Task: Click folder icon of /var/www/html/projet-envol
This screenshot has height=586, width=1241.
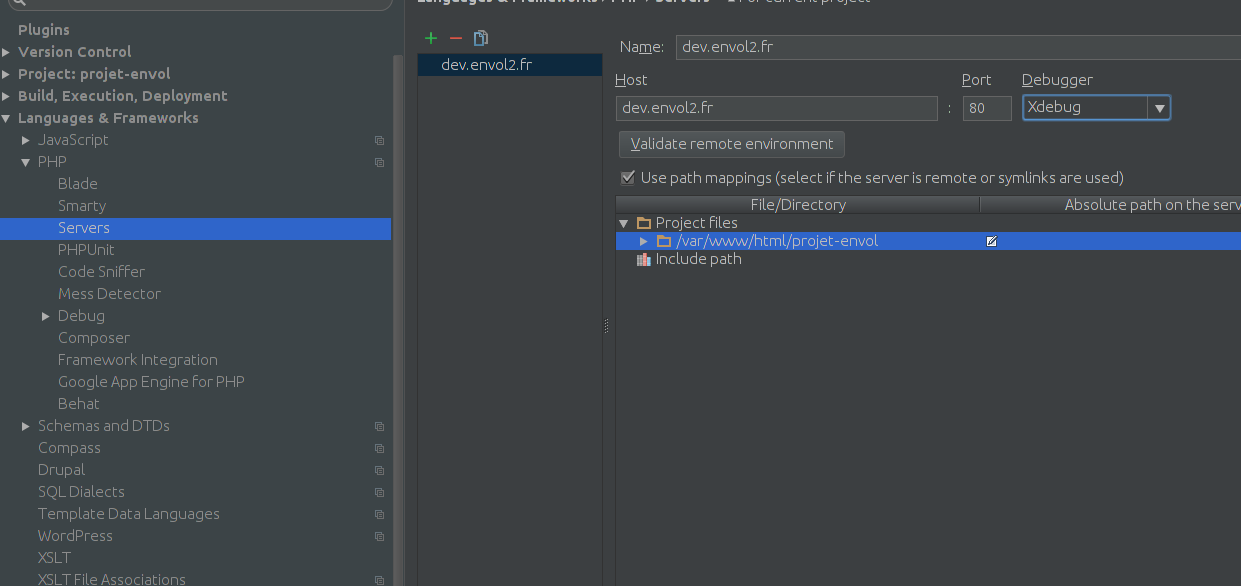Action: (x=664, y=241)
